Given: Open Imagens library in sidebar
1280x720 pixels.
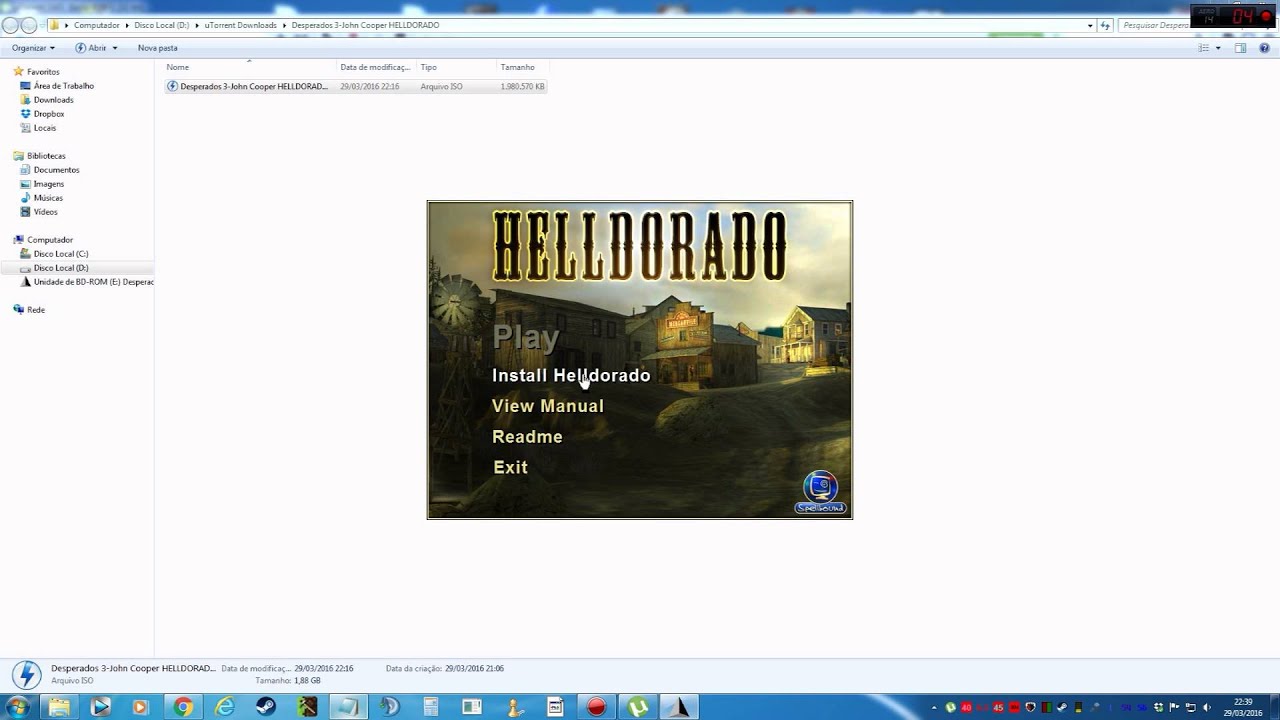Looking at the screenshot, I should [49, 184].
